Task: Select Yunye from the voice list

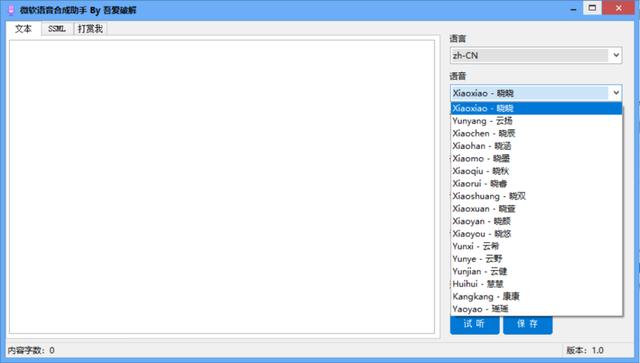Action: point(536,259)
